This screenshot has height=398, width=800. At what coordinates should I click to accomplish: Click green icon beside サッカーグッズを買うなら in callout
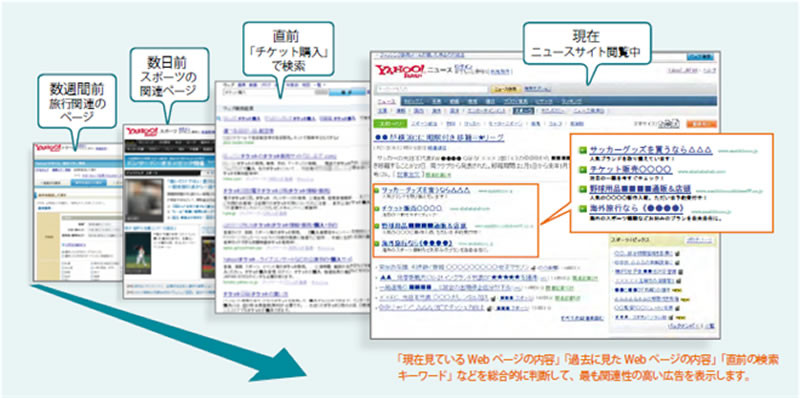click(582, 150)
